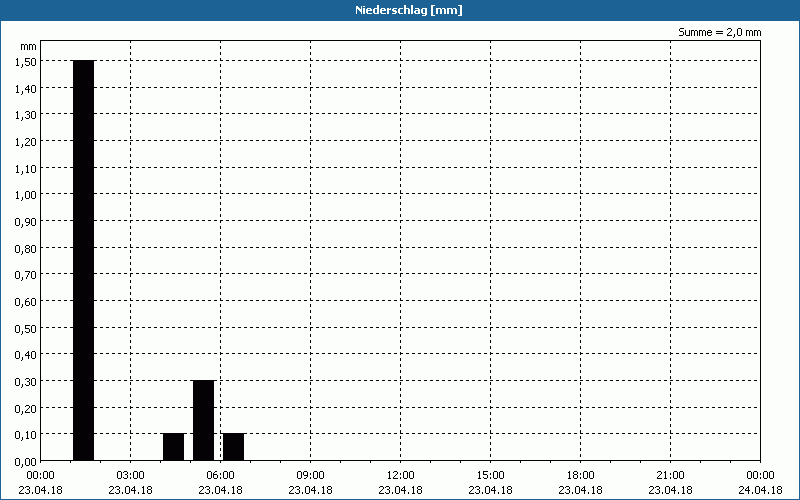The width and height of the screenshot is (800, 500).
Task: Click the 18:00 time label
Action: coord(581,475)
